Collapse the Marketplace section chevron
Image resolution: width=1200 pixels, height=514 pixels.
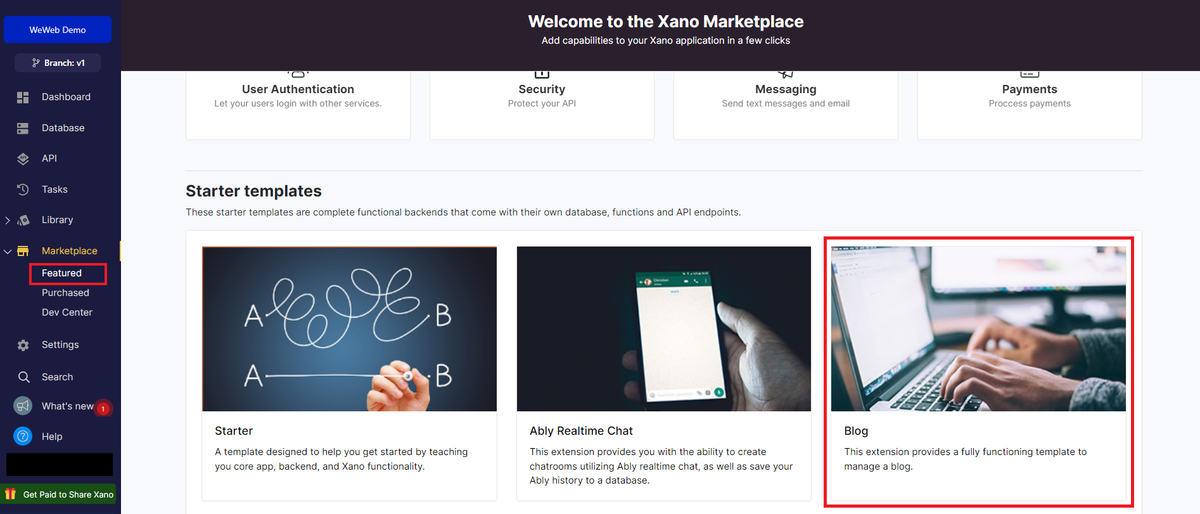click(8, 251)
